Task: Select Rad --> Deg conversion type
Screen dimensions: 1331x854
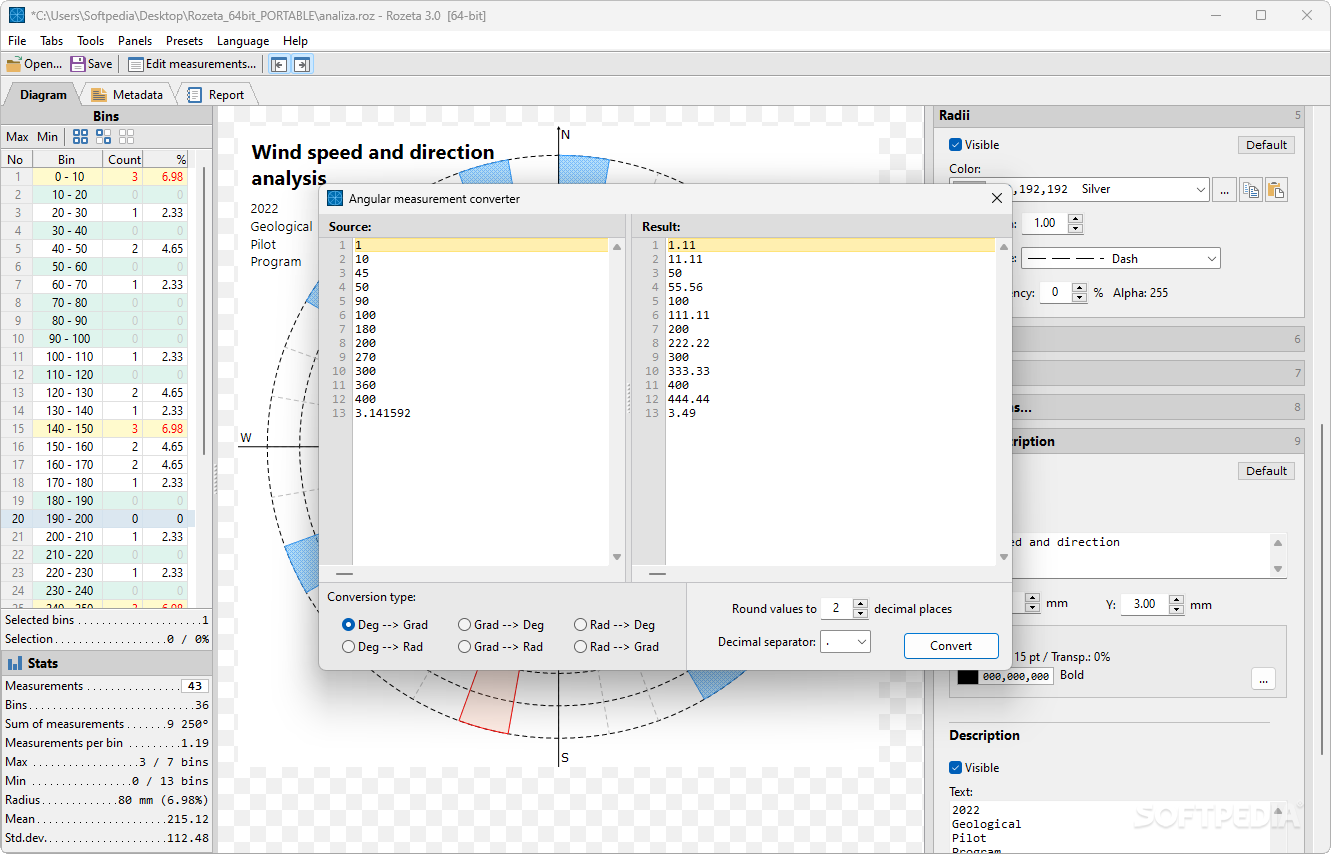Action: click(615, 625)
